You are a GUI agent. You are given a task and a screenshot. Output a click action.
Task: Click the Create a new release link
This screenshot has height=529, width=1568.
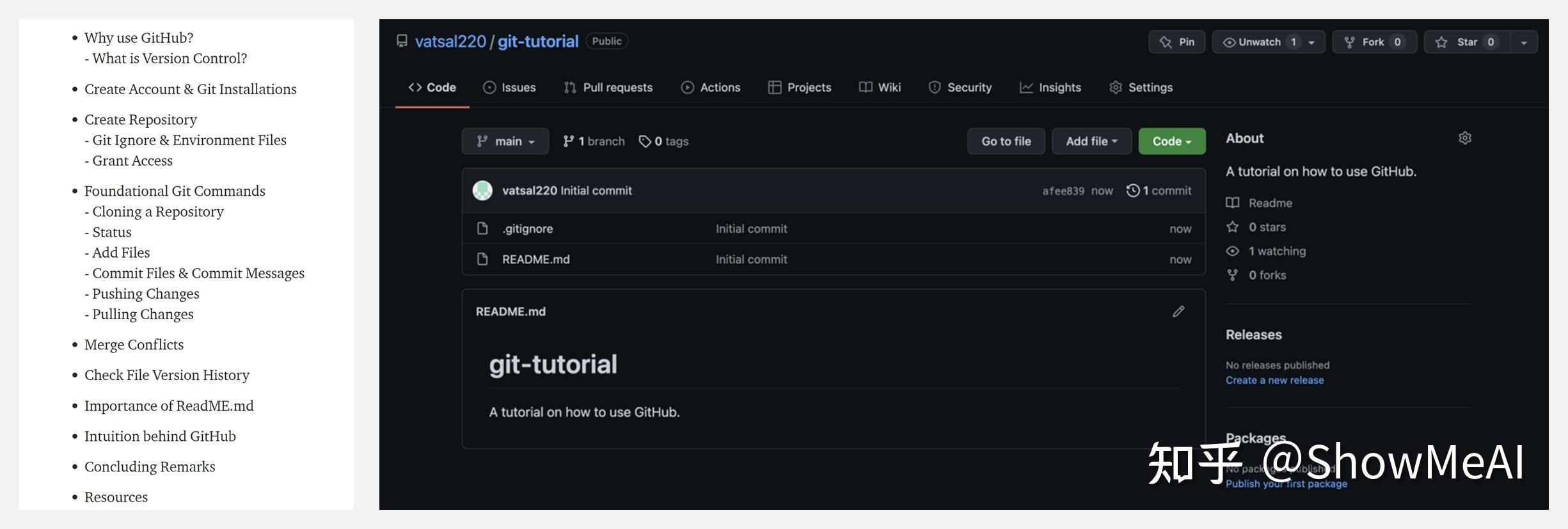pos(1274,380)
